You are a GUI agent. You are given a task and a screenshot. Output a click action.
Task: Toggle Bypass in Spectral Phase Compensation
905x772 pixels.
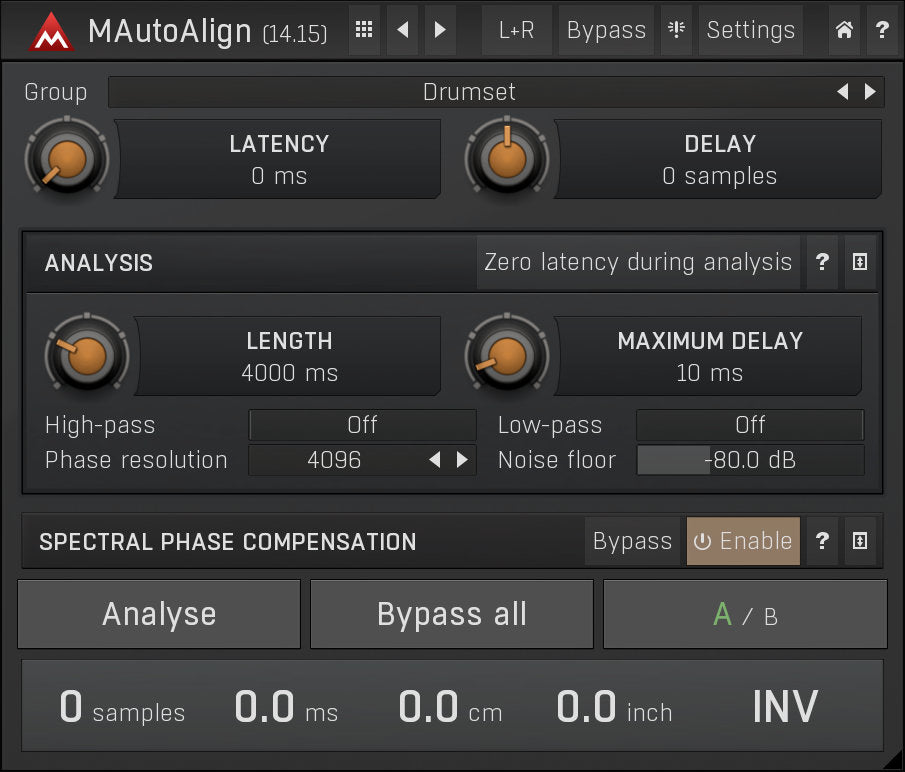(632, 541)
